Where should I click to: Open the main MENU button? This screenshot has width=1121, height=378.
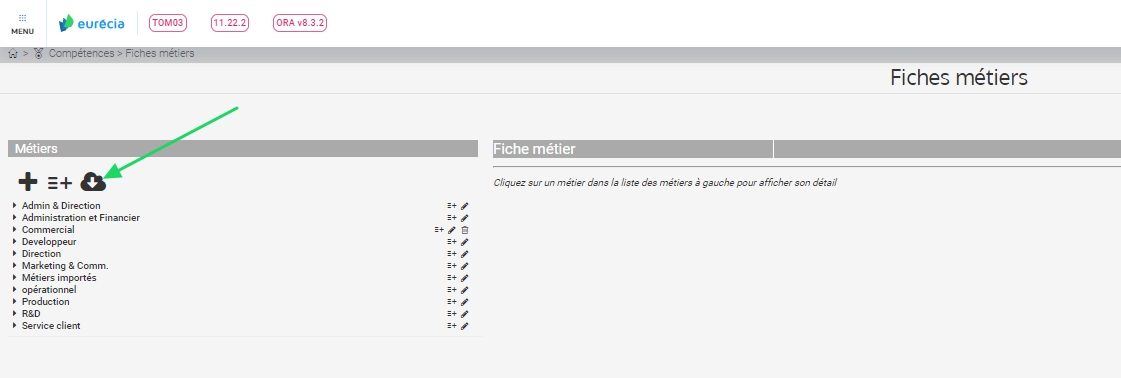pos(22,24)
